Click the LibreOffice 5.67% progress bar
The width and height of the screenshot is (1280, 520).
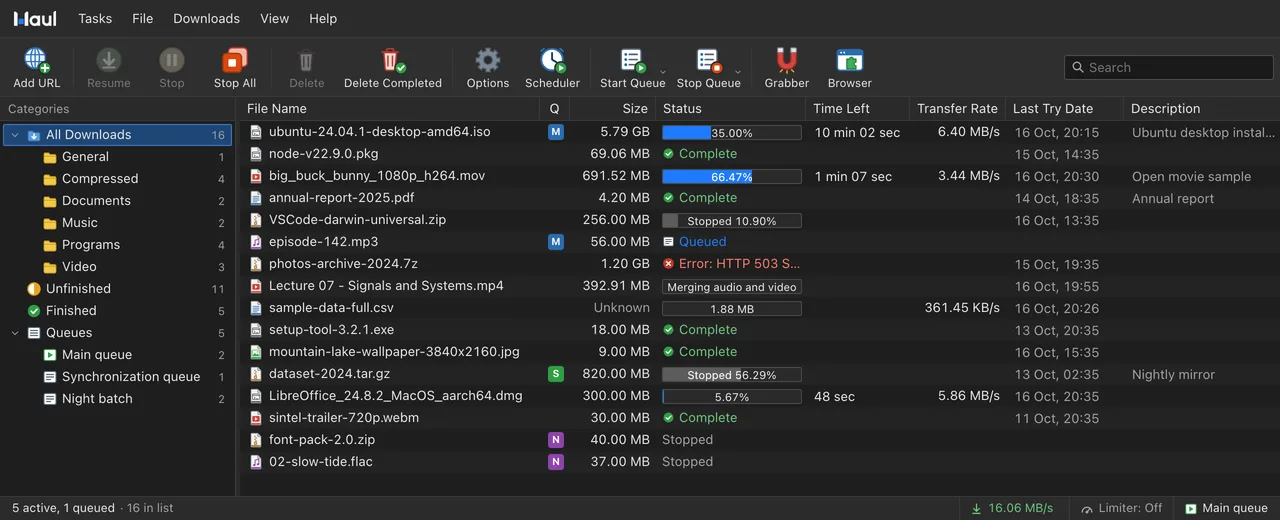pyautogui.click(x=732, y=396)
